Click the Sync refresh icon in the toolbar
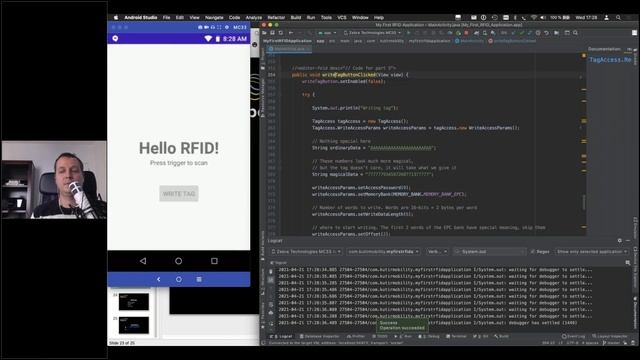The height and width of the screenshot is (360, 640). 281,33
